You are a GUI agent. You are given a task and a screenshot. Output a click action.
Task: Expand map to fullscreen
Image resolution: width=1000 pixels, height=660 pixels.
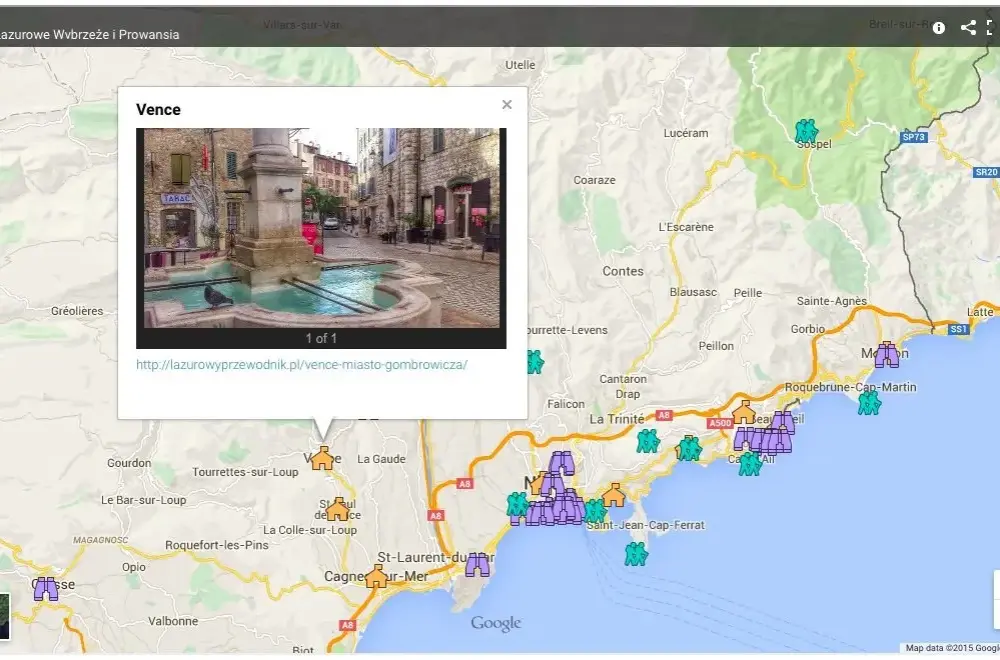(x=991, y=27)
